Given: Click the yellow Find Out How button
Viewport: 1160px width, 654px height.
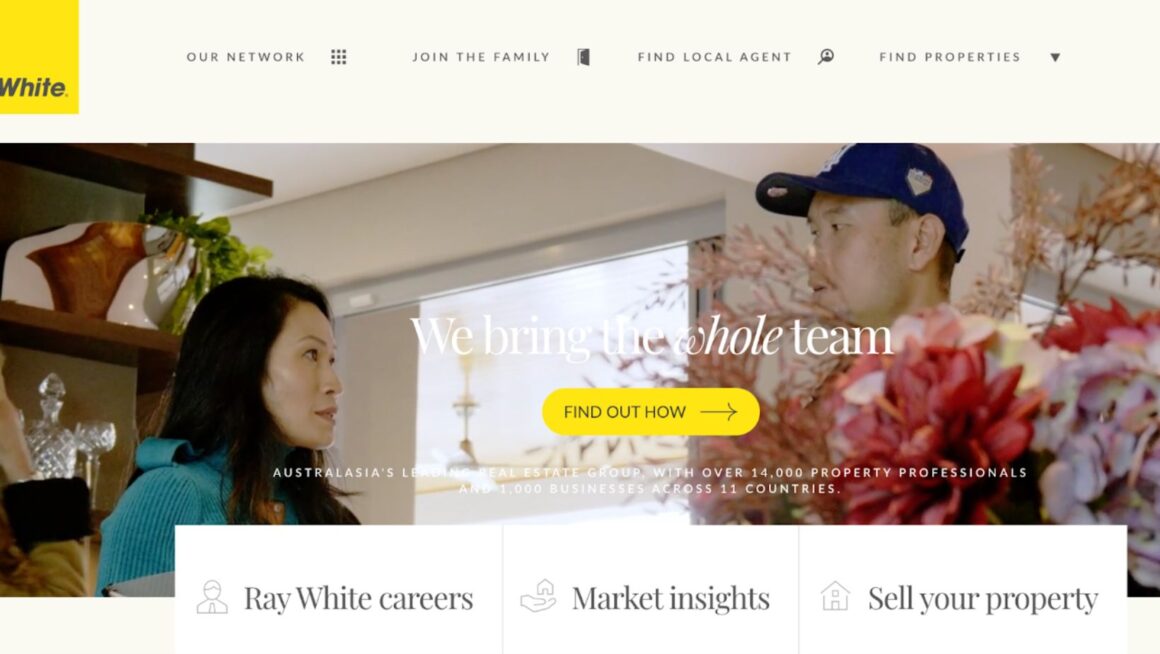Looking at the screenshot, I should [651, 411].
